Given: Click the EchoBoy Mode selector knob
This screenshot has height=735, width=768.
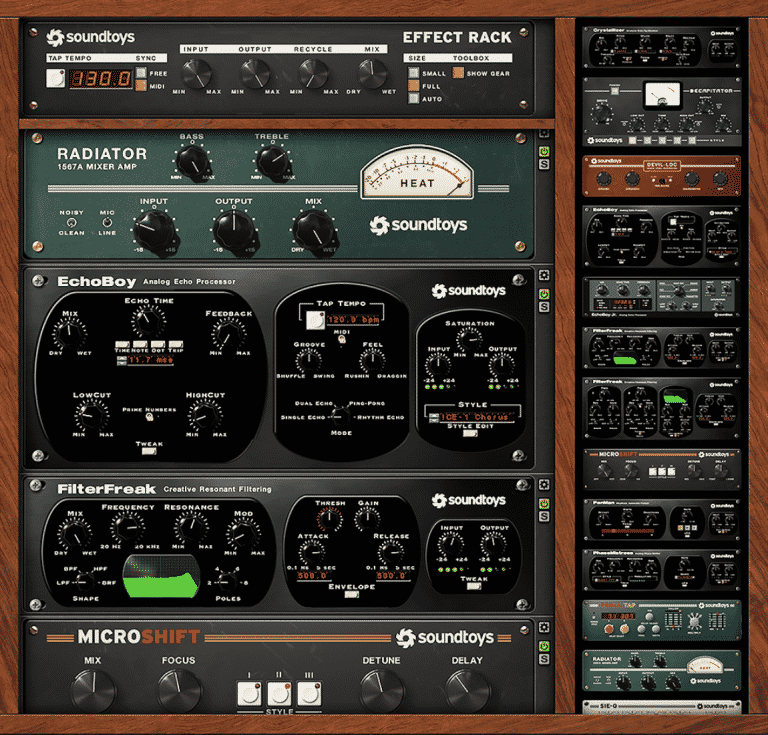Looking at the screenshot, I should click(x=341, y=416).
